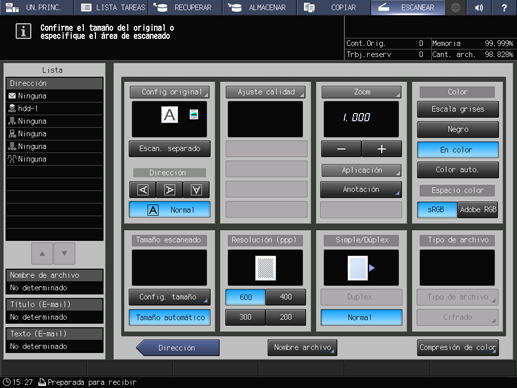517x388 pixels.
Task: Switch color space to Adobe RGB
Action: click(x=478, y=210)
